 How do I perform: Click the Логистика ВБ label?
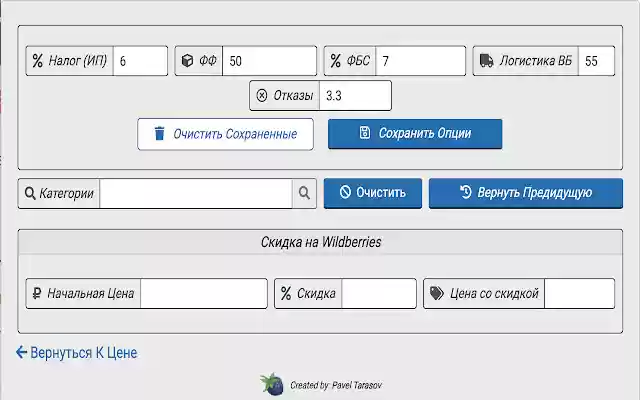(x=536, y=61)
